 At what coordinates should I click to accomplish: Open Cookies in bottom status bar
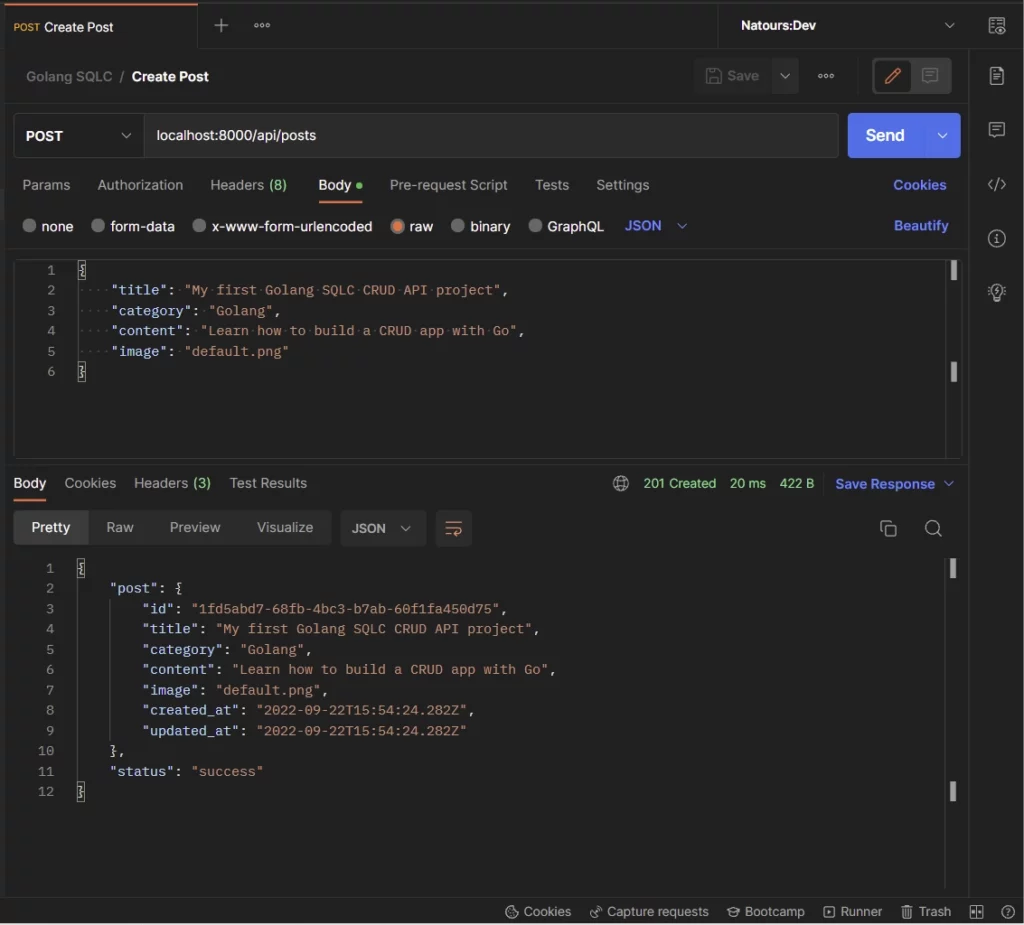tap(538, 911)
